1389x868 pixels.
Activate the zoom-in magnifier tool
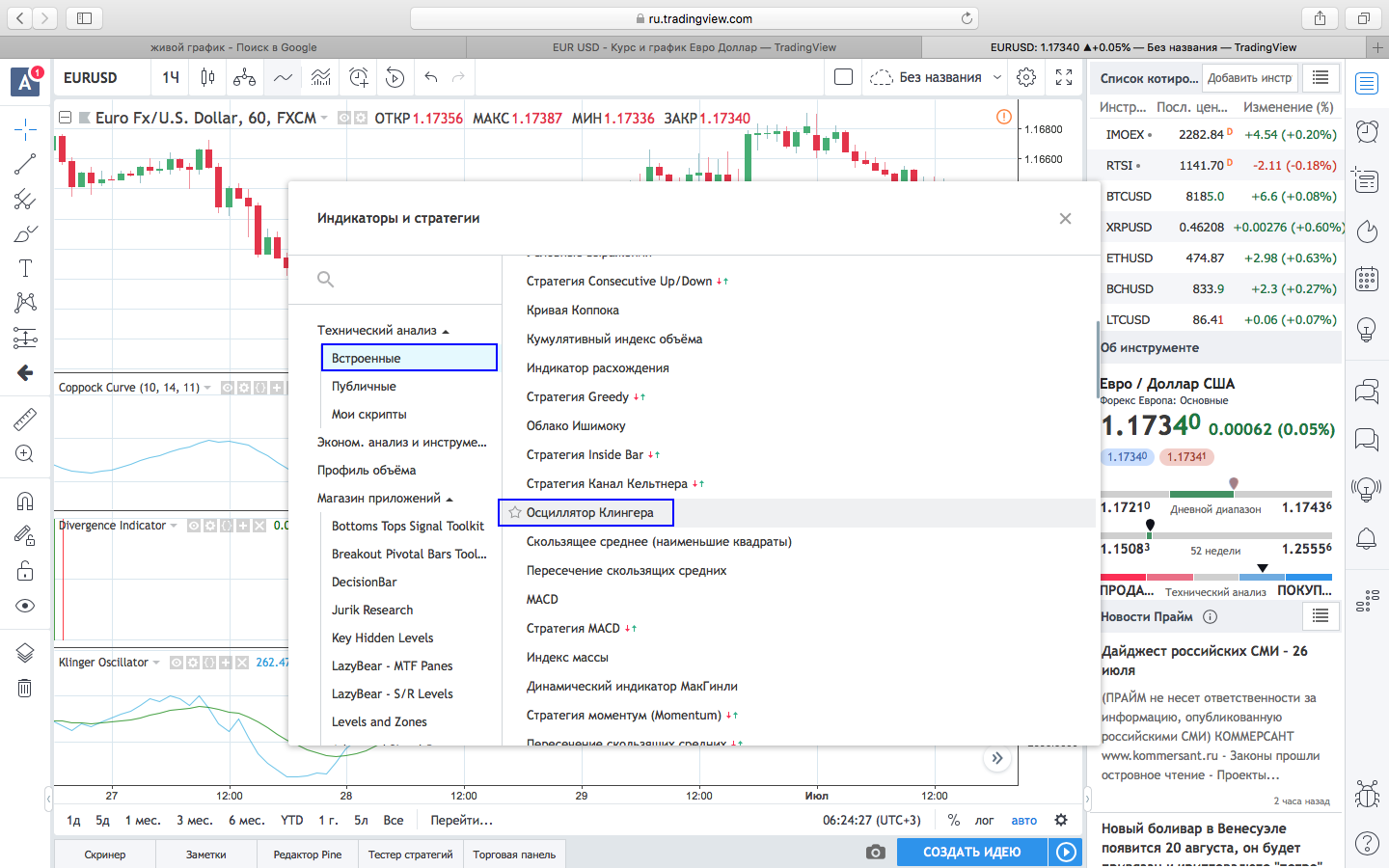pyautogui.click(x=25, y=453)
